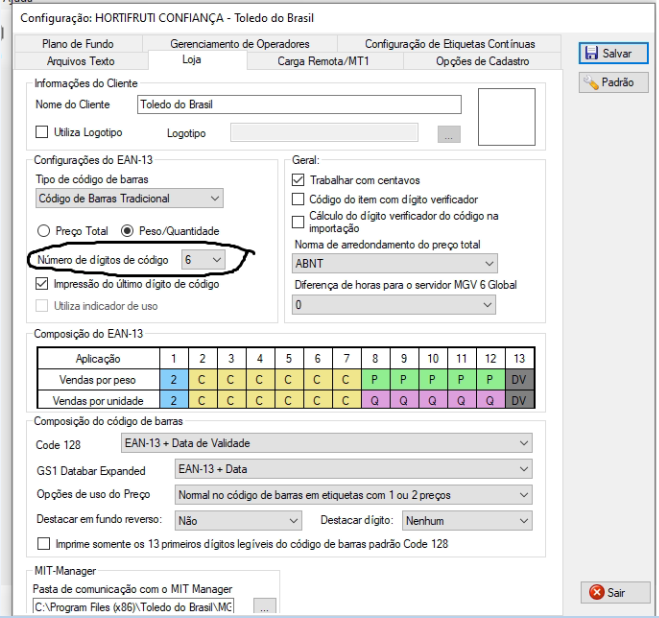Click the MIT Manager folder path field
The height and width of the screenshot is (618, 659).
(x=133, y=607)
